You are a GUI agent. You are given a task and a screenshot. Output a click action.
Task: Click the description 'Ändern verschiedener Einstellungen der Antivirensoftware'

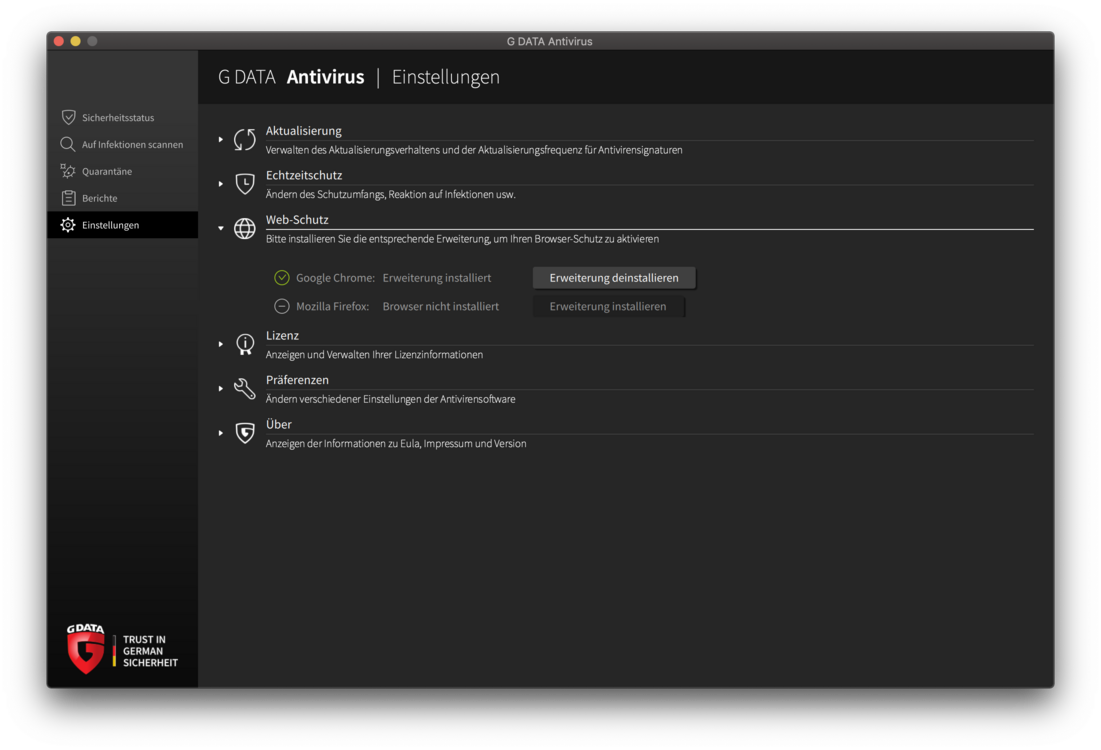[x=390, y=399]
